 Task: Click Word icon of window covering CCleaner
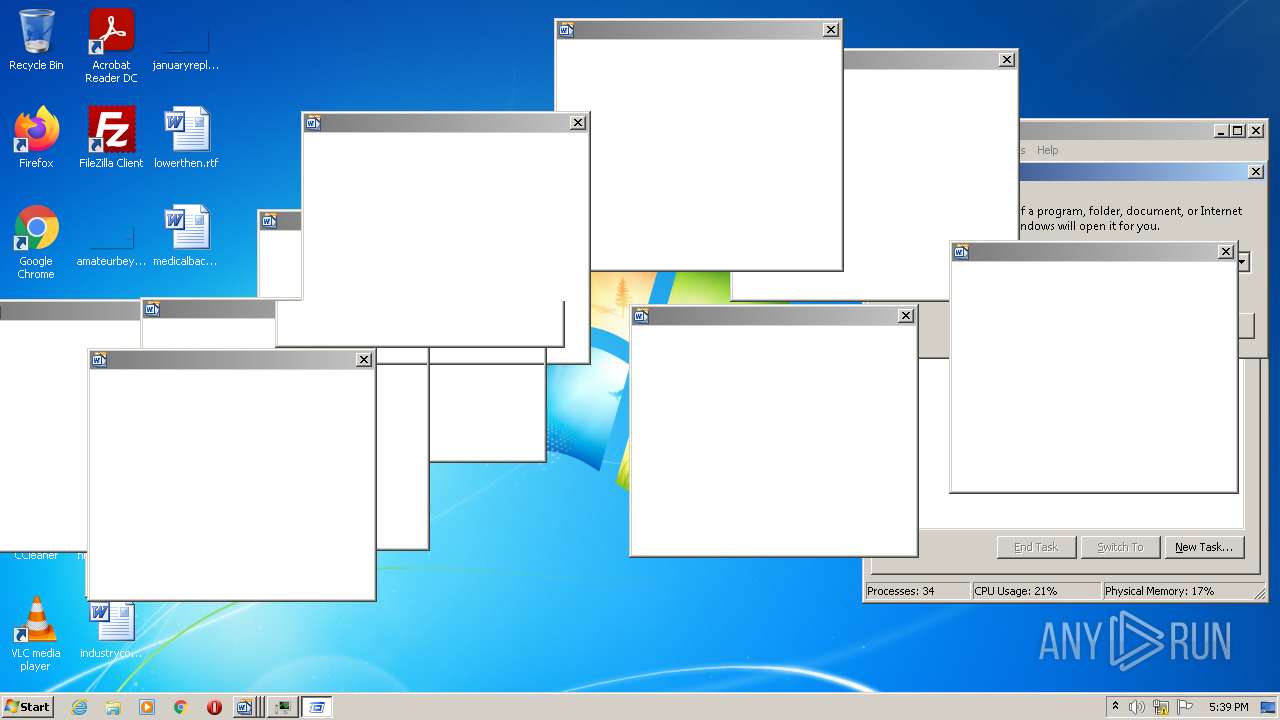coord(99,360)
